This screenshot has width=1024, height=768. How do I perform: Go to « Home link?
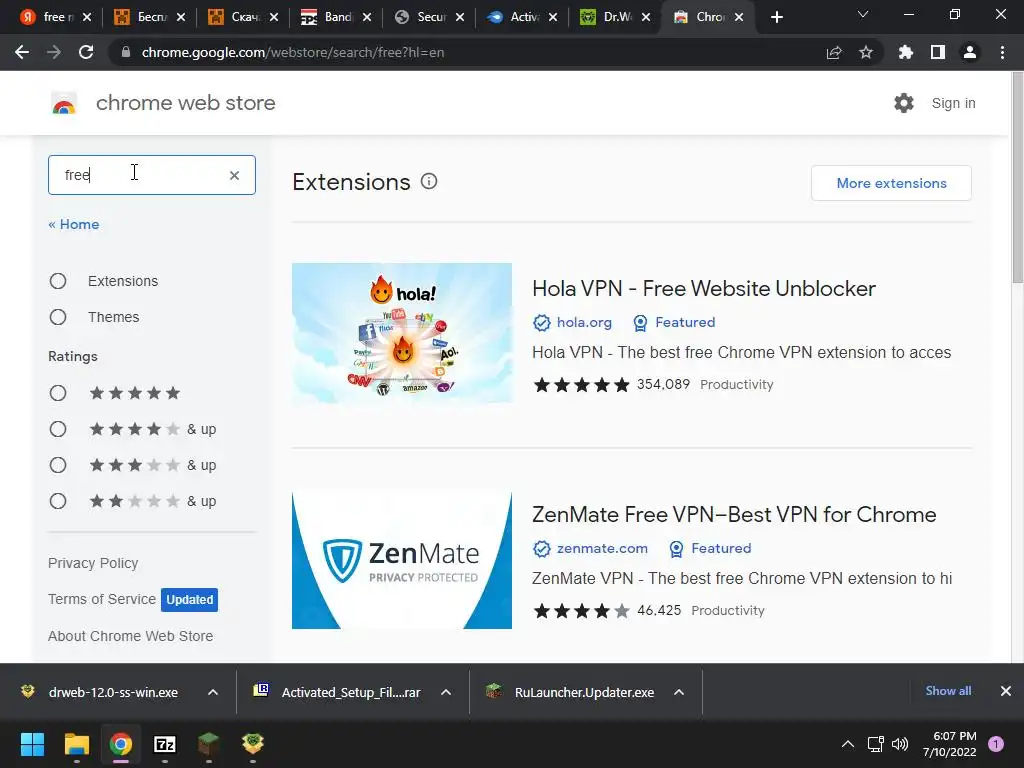[x=74, y=225]
